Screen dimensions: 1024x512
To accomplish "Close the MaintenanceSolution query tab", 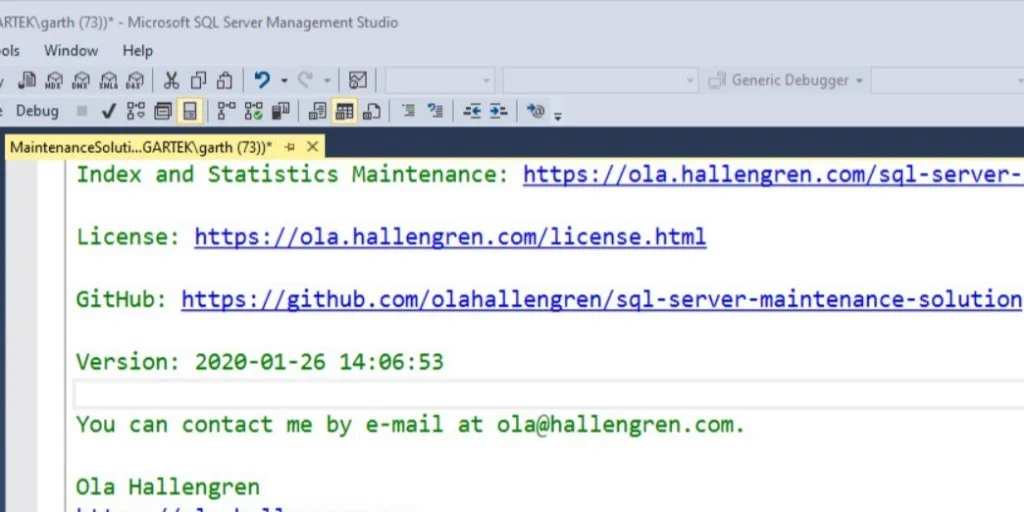I will (312, 147).
